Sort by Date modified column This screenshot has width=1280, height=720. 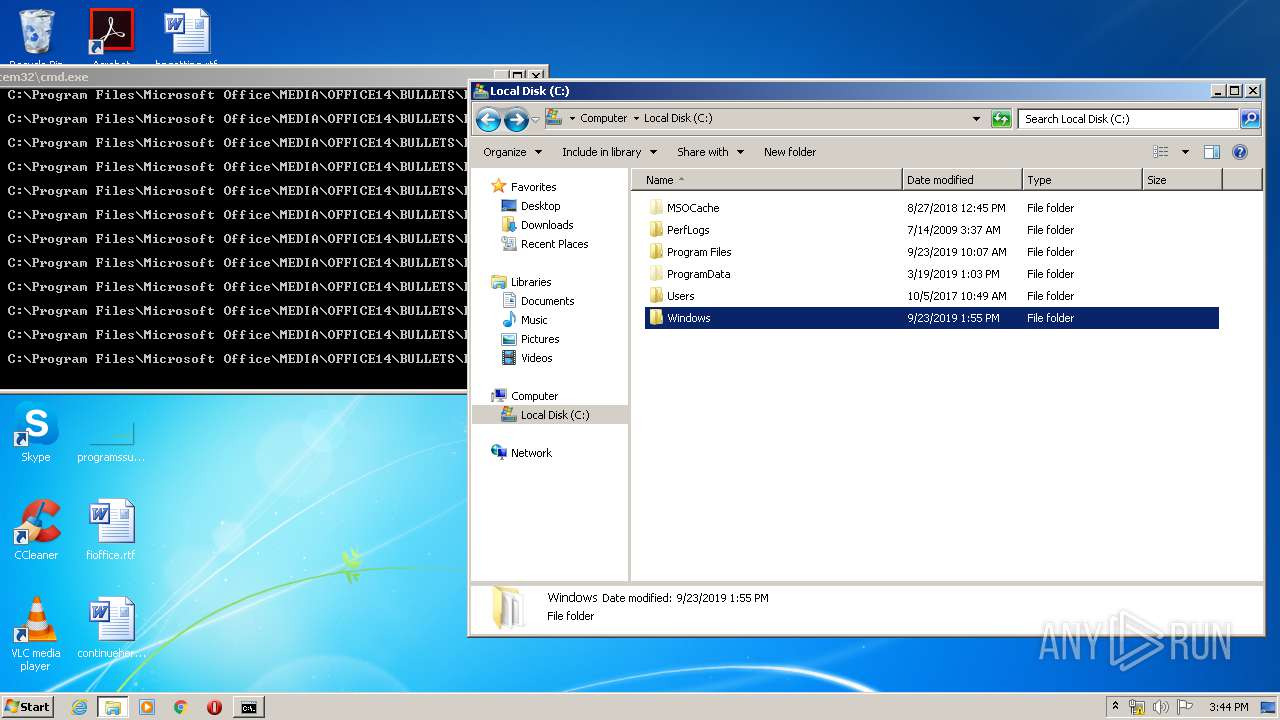pos(962,180)
